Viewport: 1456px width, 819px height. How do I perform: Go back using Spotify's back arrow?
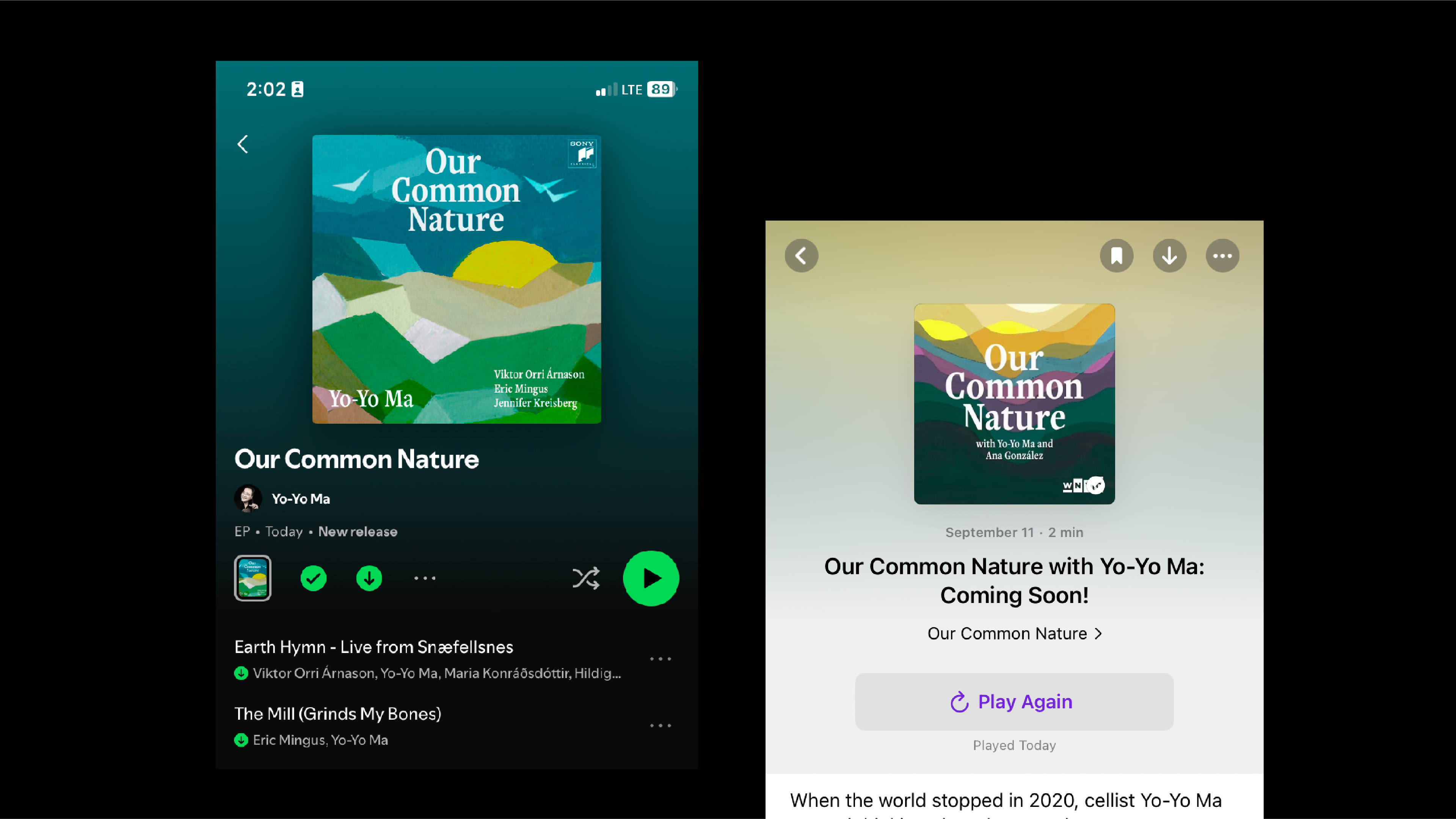pyautogui.click(x=243, y=144)
